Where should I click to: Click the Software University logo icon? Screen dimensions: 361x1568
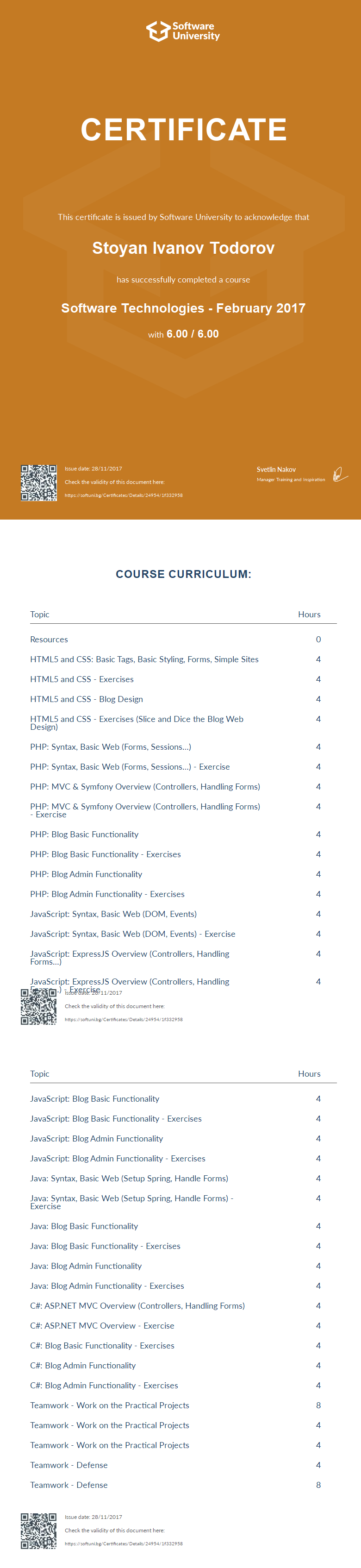click(158, 31)
